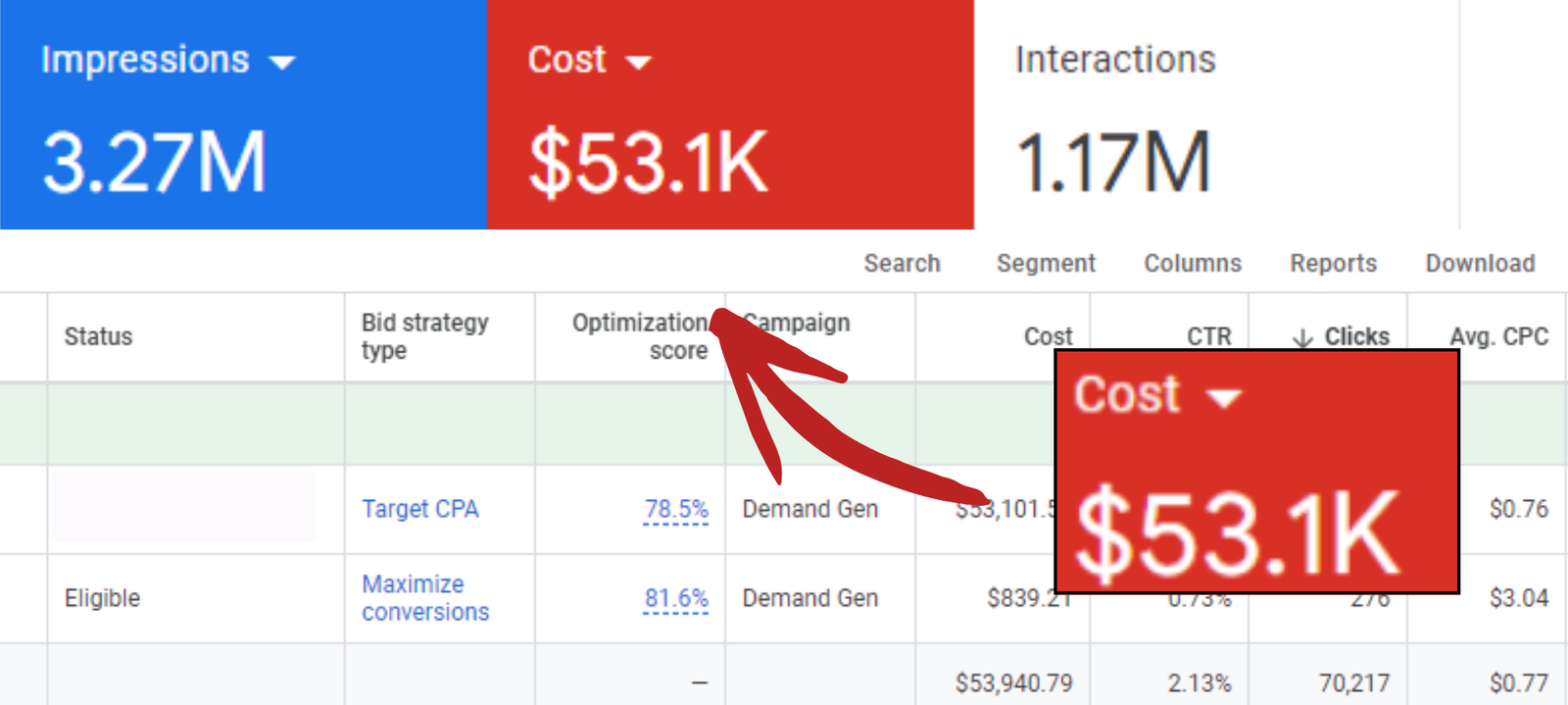Viewport: 1568px width, 705px height.
Task: Click the Cost column header in table
Action: [x=1048, y=336]
